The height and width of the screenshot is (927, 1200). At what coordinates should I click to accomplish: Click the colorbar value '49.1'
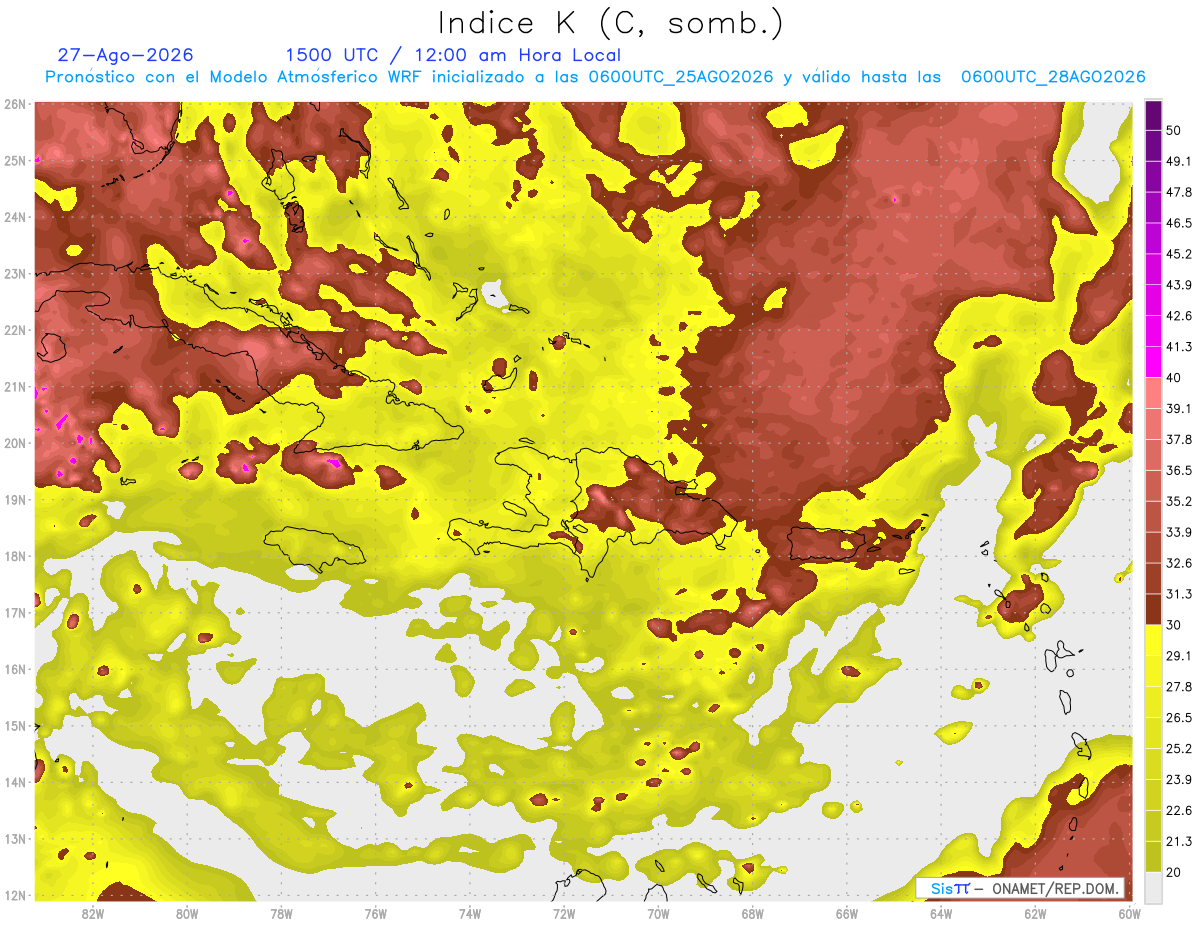pyautogui.click(x=1179, y=161)
